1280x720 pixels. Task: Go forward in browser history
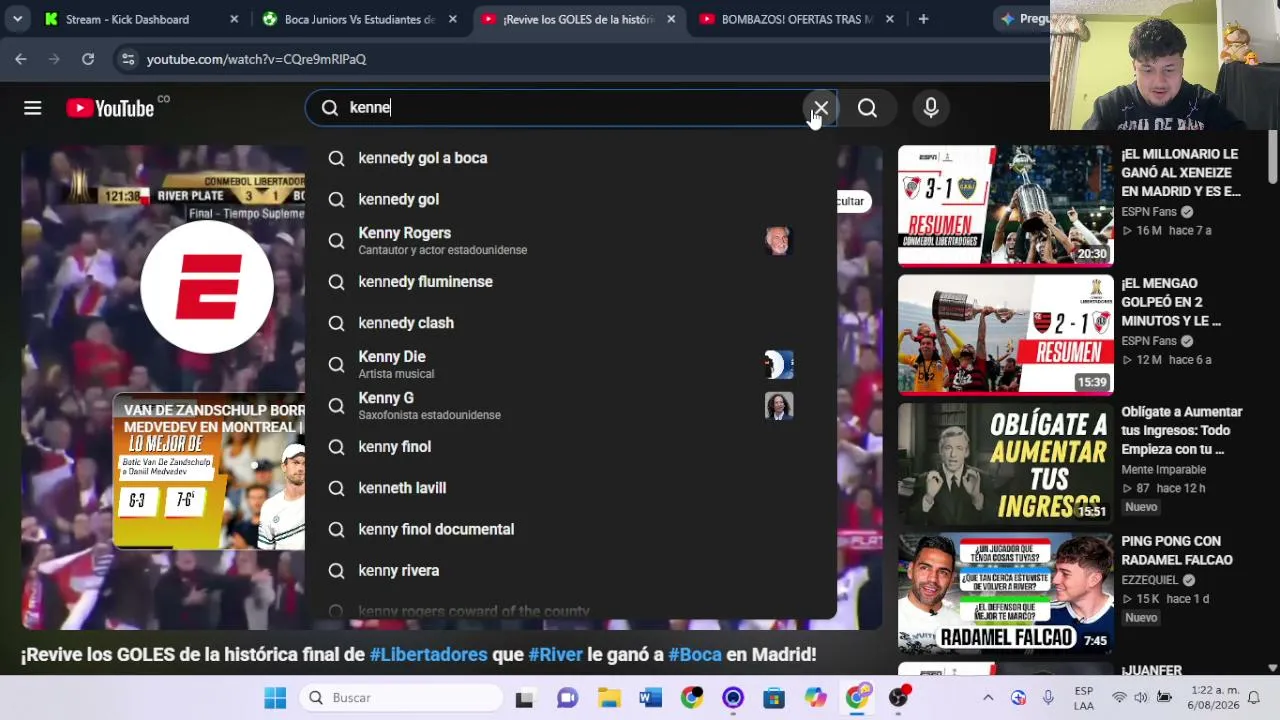tap(54, 59)
